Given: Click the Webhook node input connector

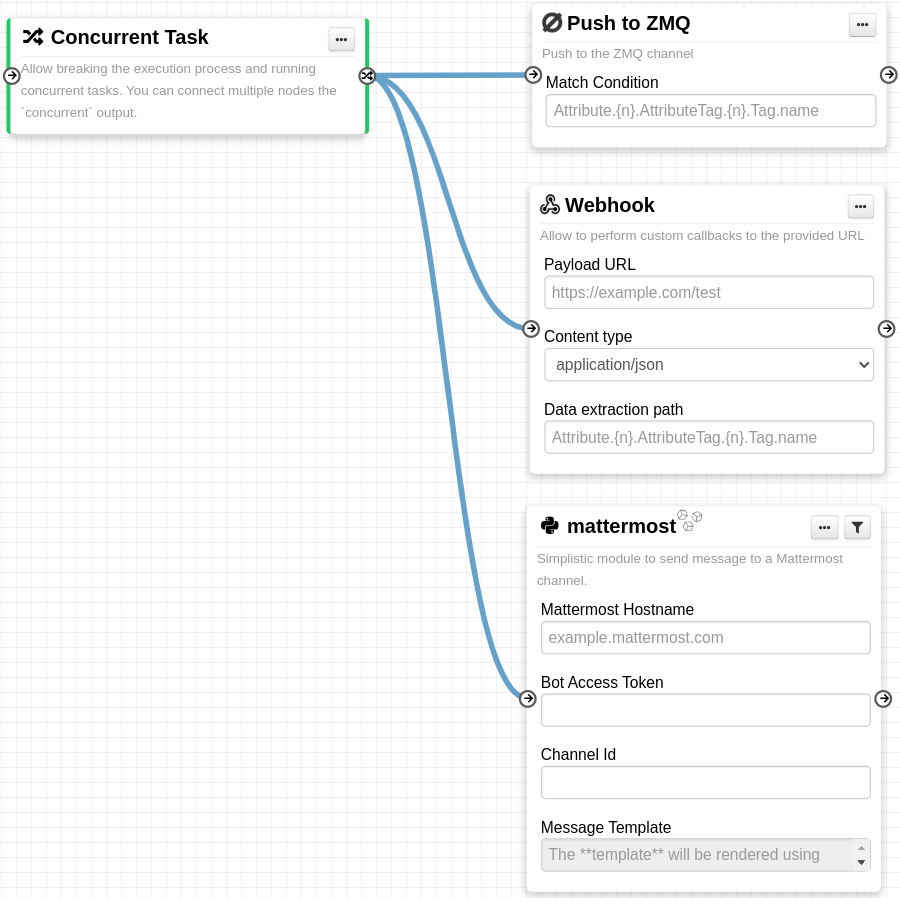Looking at the screenshot, I should click(x=531, y=328).
